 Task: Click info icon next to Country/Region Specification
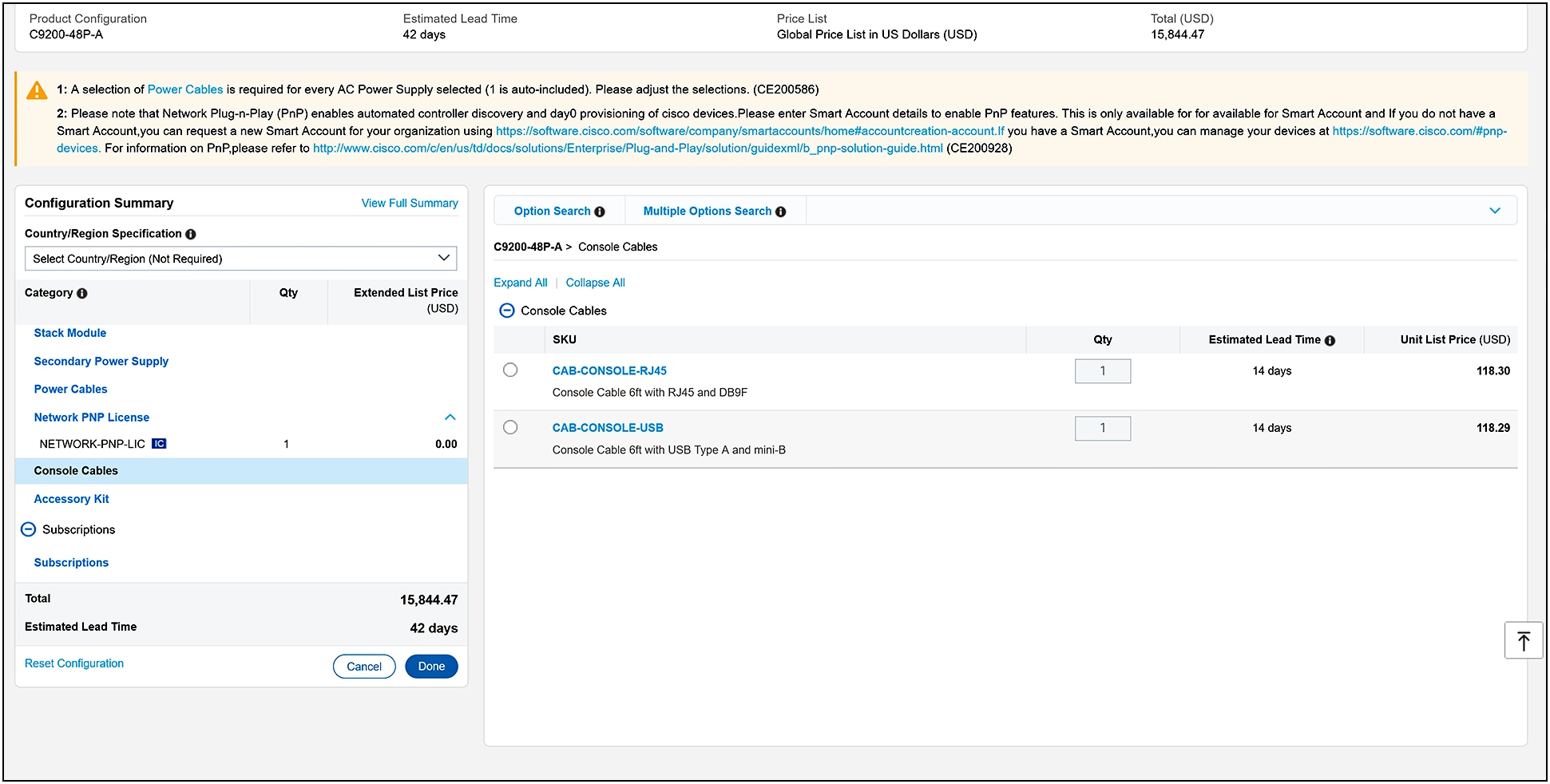click(x=191, y=234)
